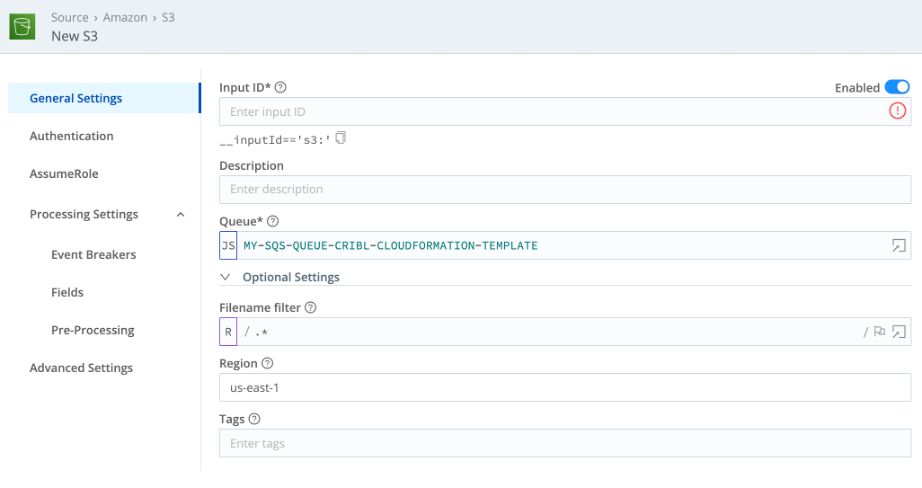Copy the __inputId expression with copy icon
Image resolution: width=922 pixels, height=488 pixels.
pyautogui.click(x=341, y=138)
